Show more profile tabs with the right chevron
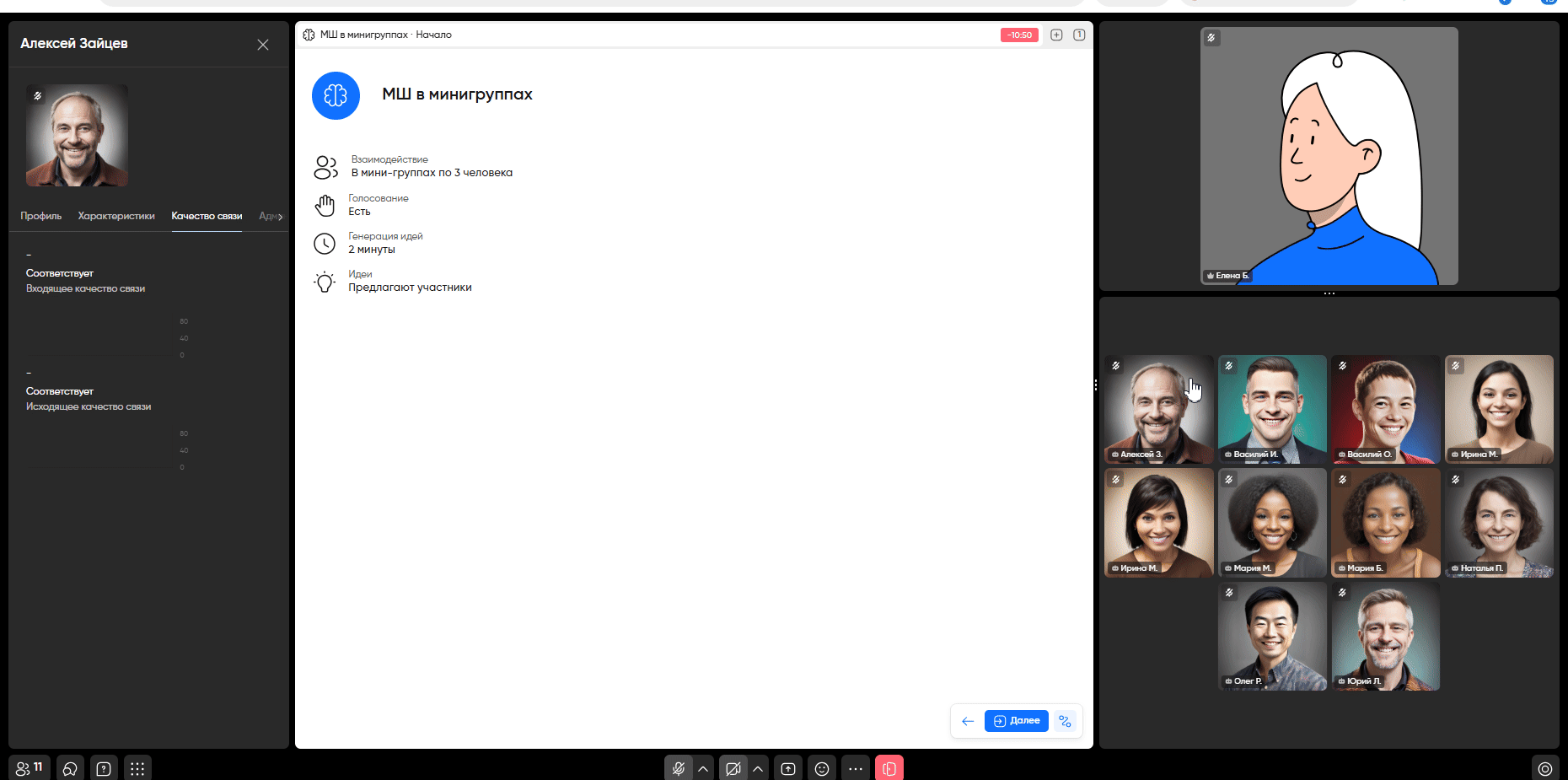 (x=281, y=217)
